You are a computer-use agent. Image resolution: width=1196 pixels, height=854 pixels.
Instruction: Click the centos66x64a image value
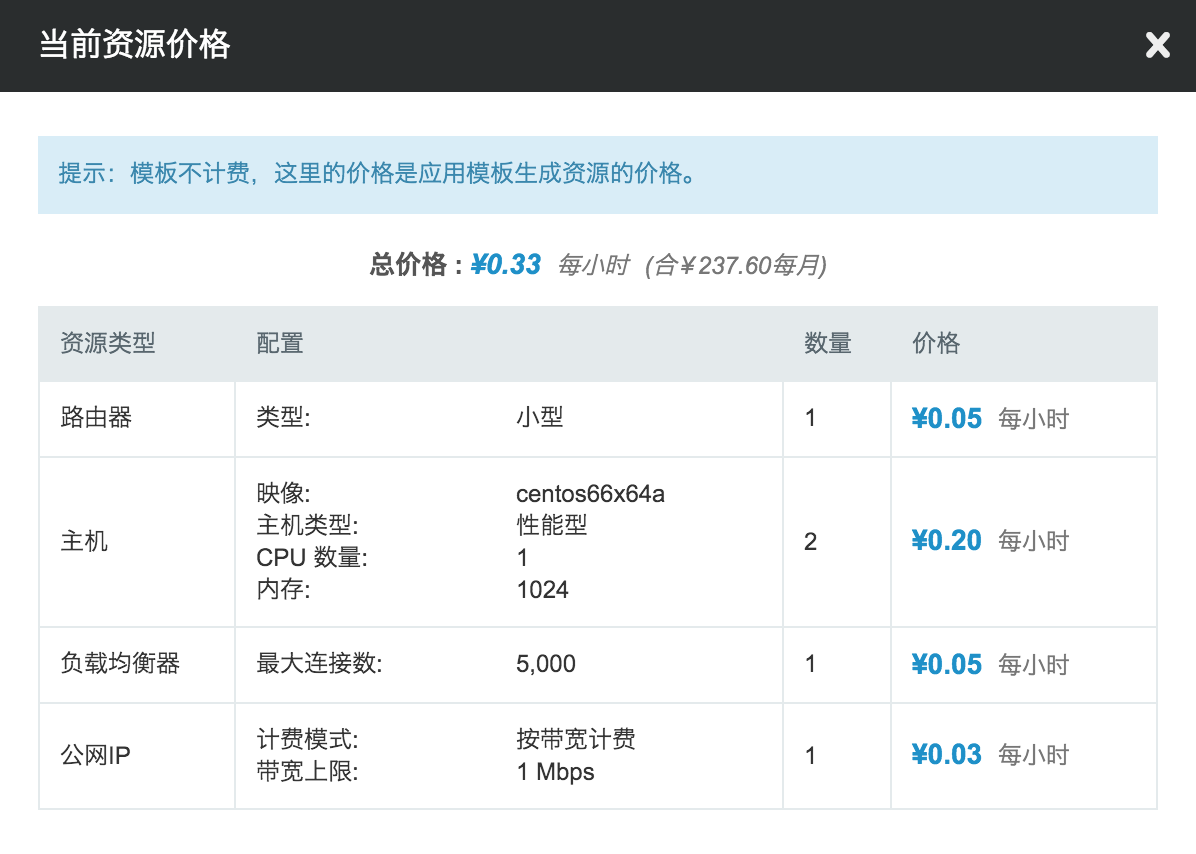coord(590,494)
